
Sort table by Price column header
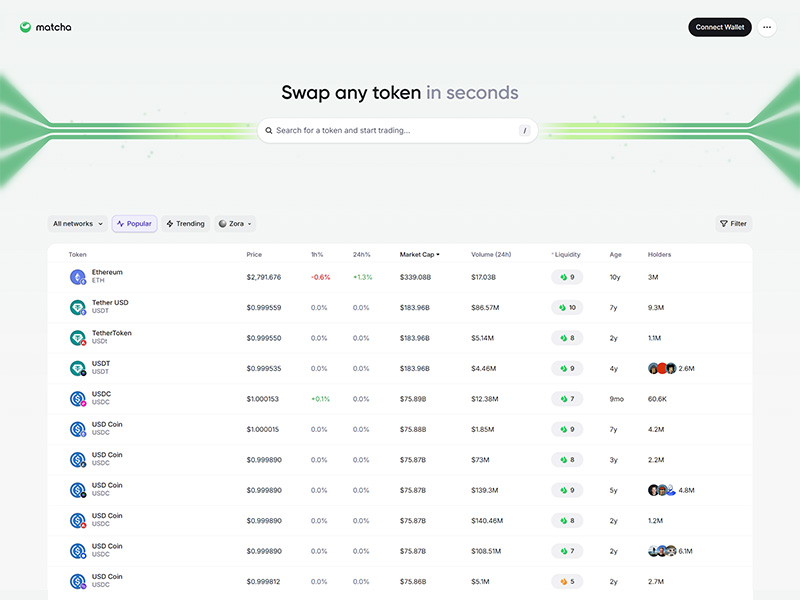[x=254, y=255]
